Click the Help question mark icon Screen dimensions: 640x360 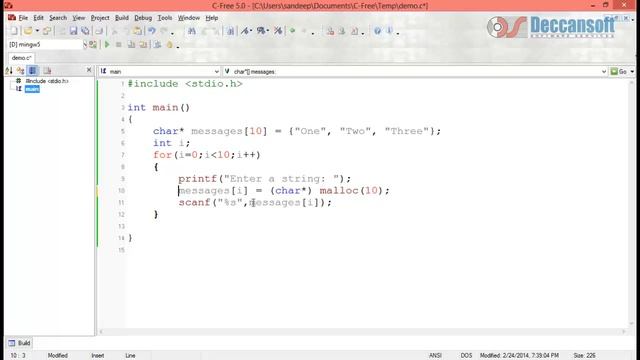tap(378, 31)
